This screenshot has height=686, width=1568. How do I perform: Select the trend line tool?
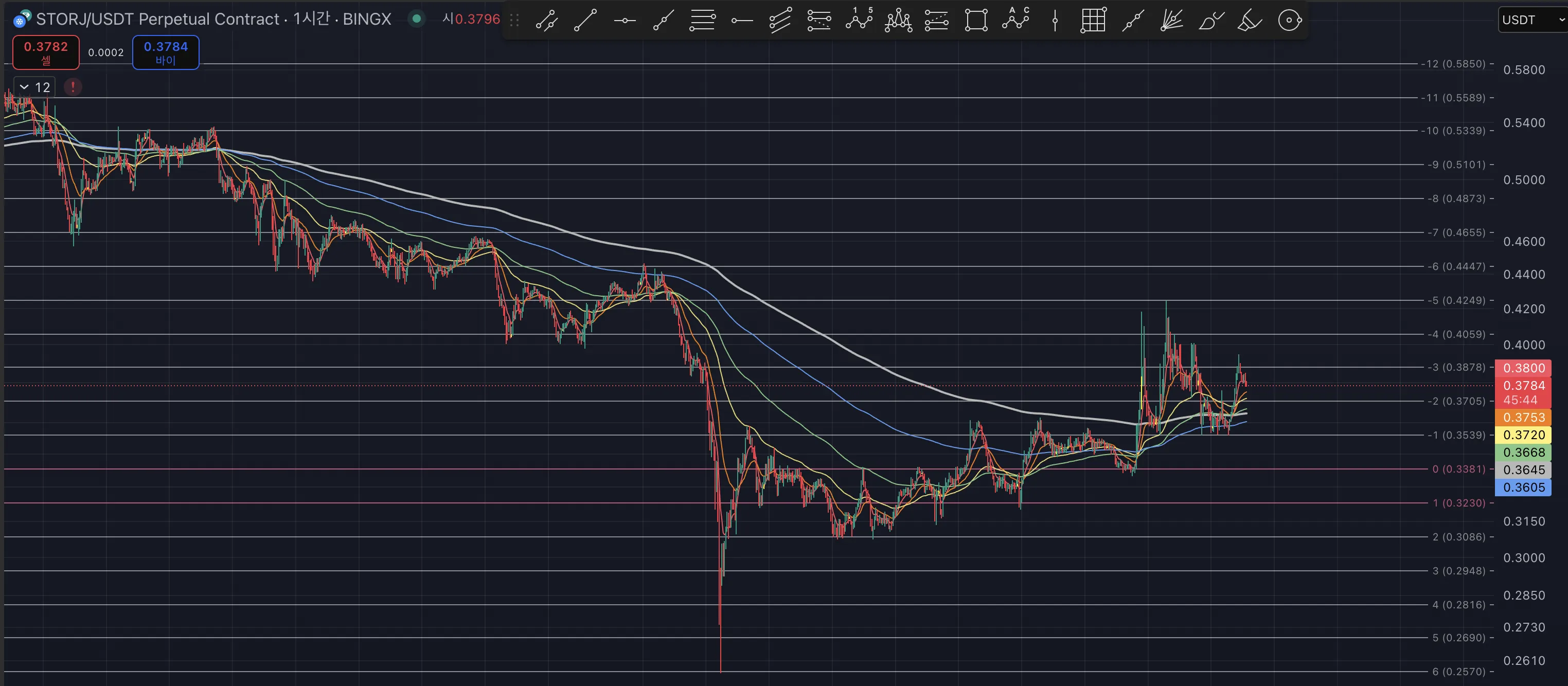pyautogui.click(x=585, y=20)
